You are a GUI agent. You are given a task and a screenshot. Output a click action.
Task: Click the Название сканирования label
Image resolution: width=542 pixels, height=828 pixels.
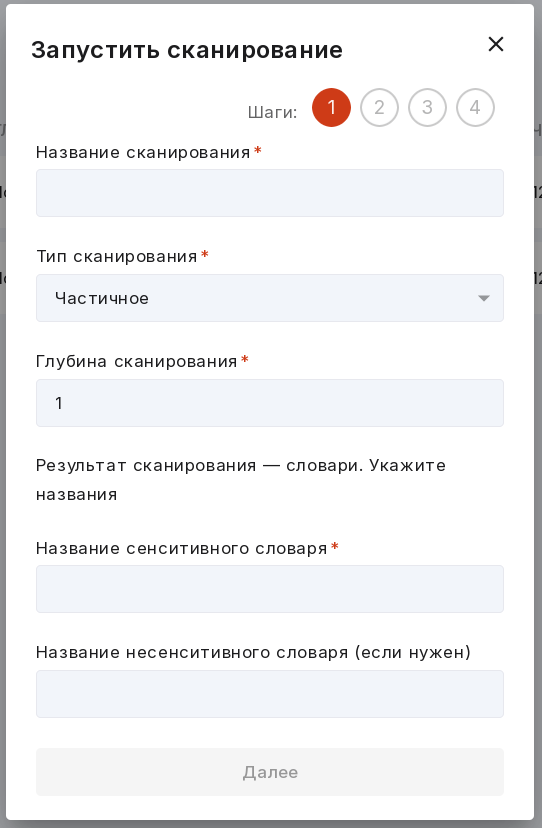click(143, 153)
